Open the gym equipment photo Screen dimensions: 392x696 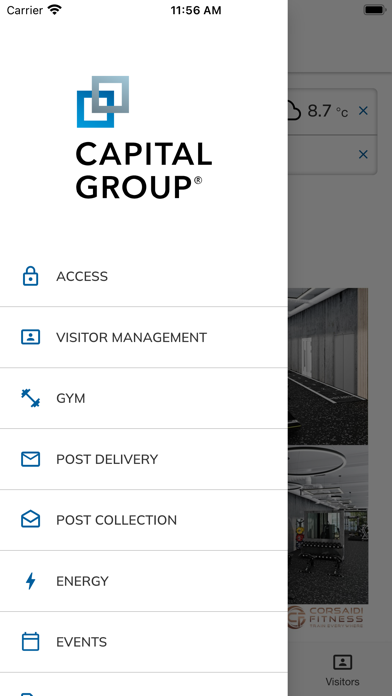[328, 525]
